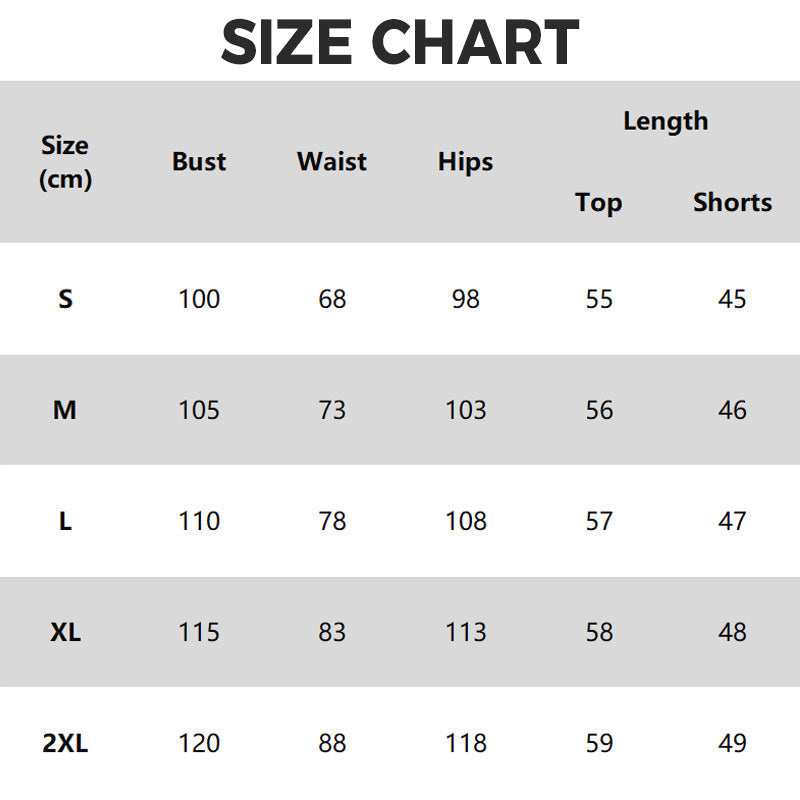The width and height of the screenshot is (800, 800).
Task: Select the Shorts length subheader
Action: pyautogui.click(x=732, y=202)
